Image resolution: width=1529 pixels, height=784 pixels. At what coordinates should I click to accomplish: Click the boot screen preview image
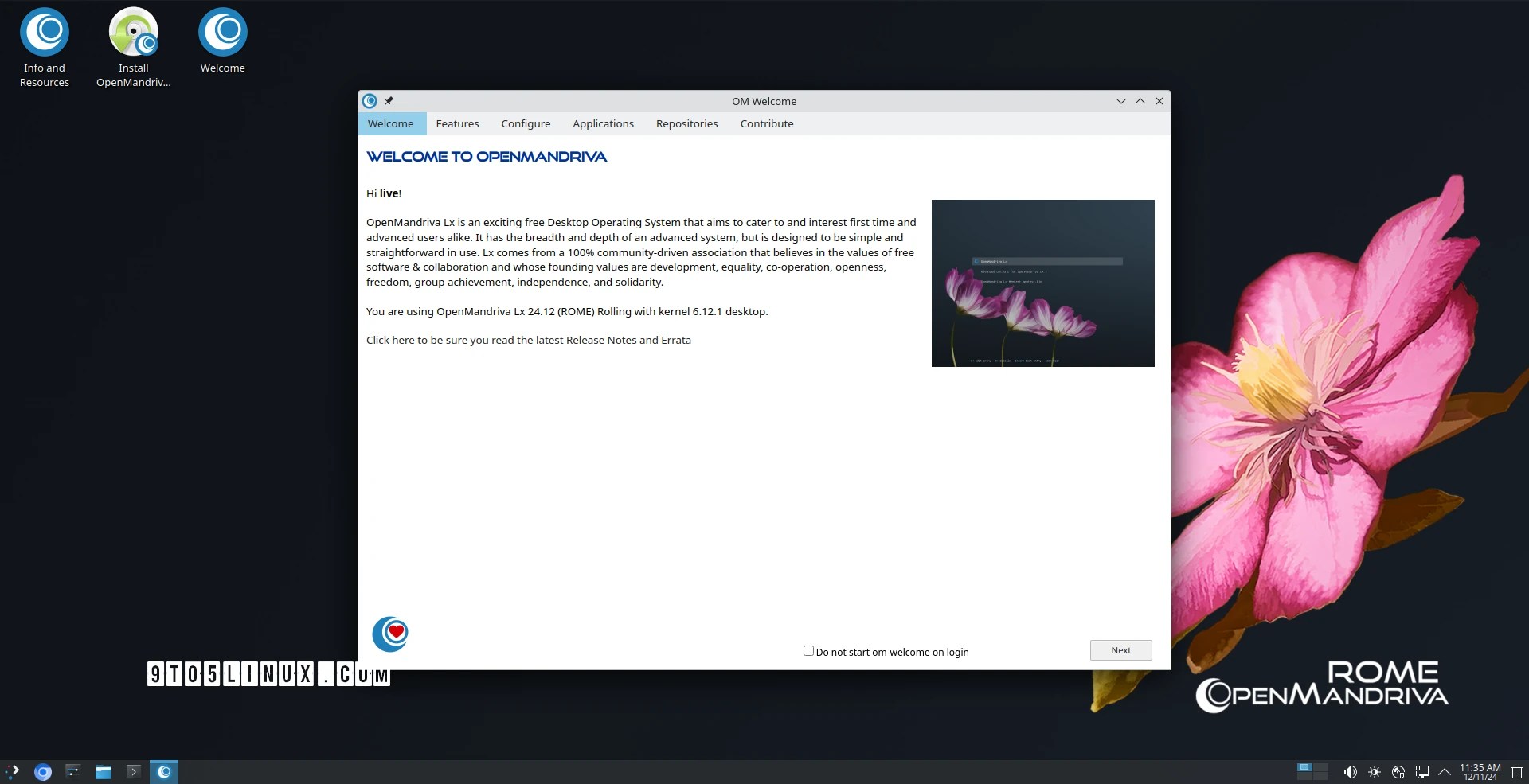coord(1043,283)
